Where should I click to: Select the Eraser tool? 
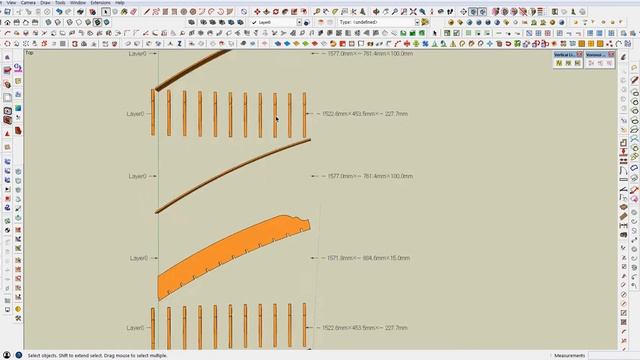coord(133,12)
